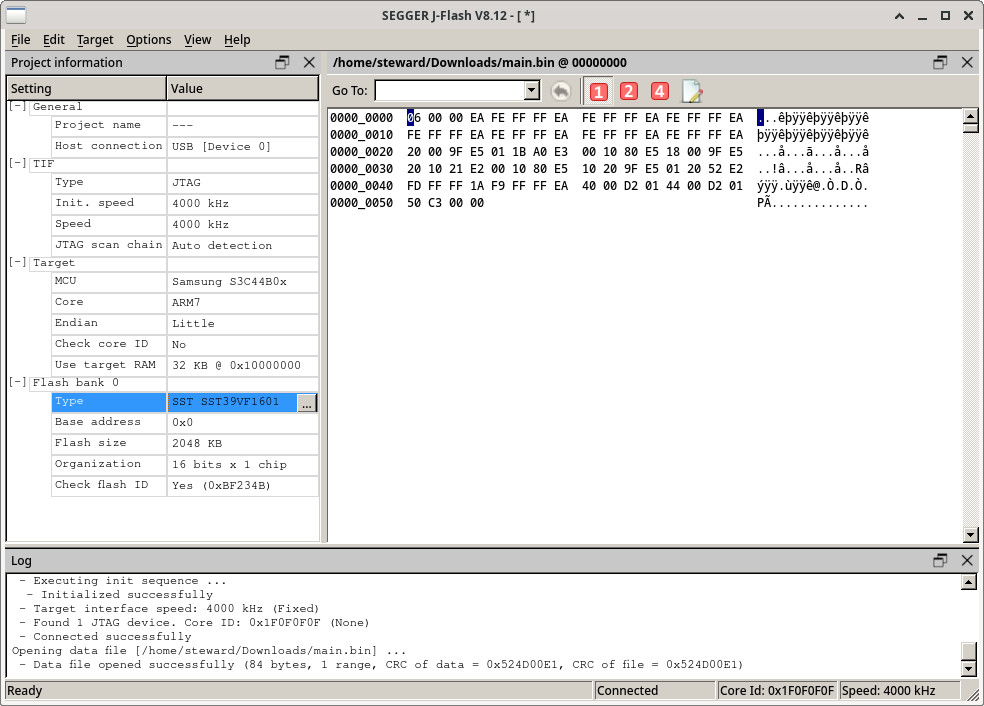Open the View menu

click(x=197, y=40)
